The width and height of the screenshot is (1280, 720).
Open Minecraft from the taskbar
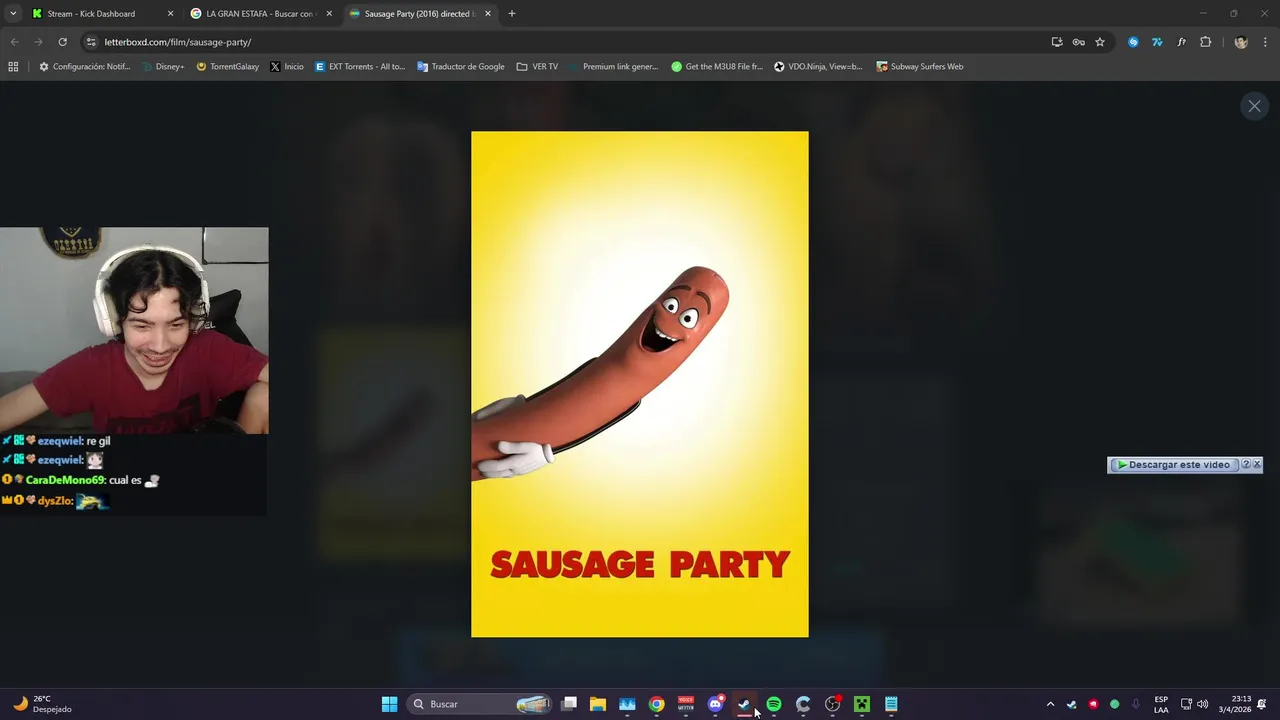point(862,704)
